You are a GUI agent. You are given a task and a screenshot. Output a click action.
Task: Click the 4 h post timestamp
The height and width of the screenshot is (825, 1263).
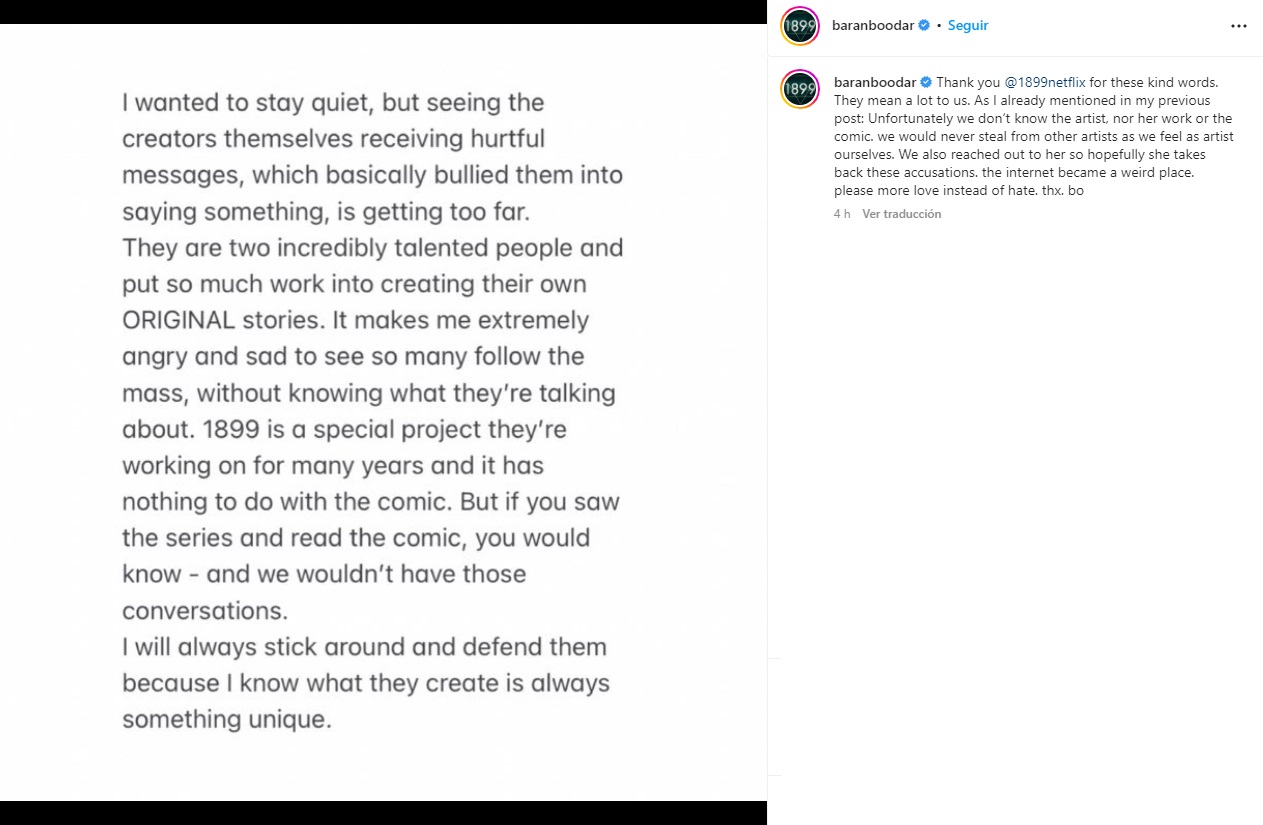tap(842, 214)
